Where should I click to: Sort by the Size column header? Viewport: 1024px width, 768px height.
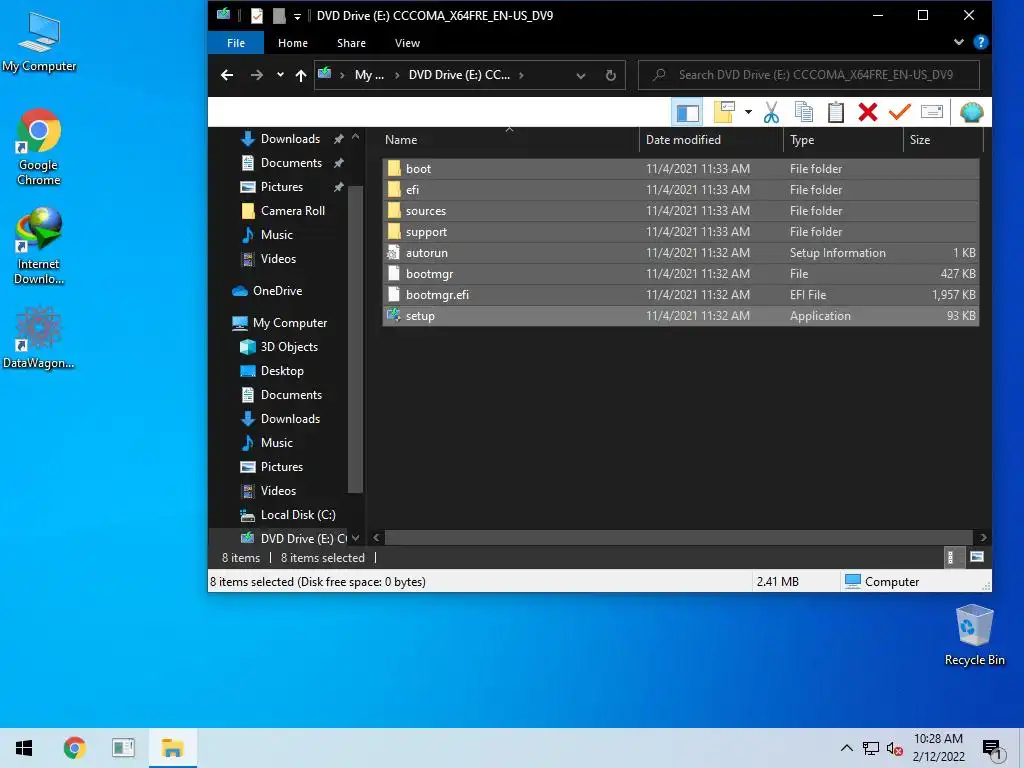point(943,140)
